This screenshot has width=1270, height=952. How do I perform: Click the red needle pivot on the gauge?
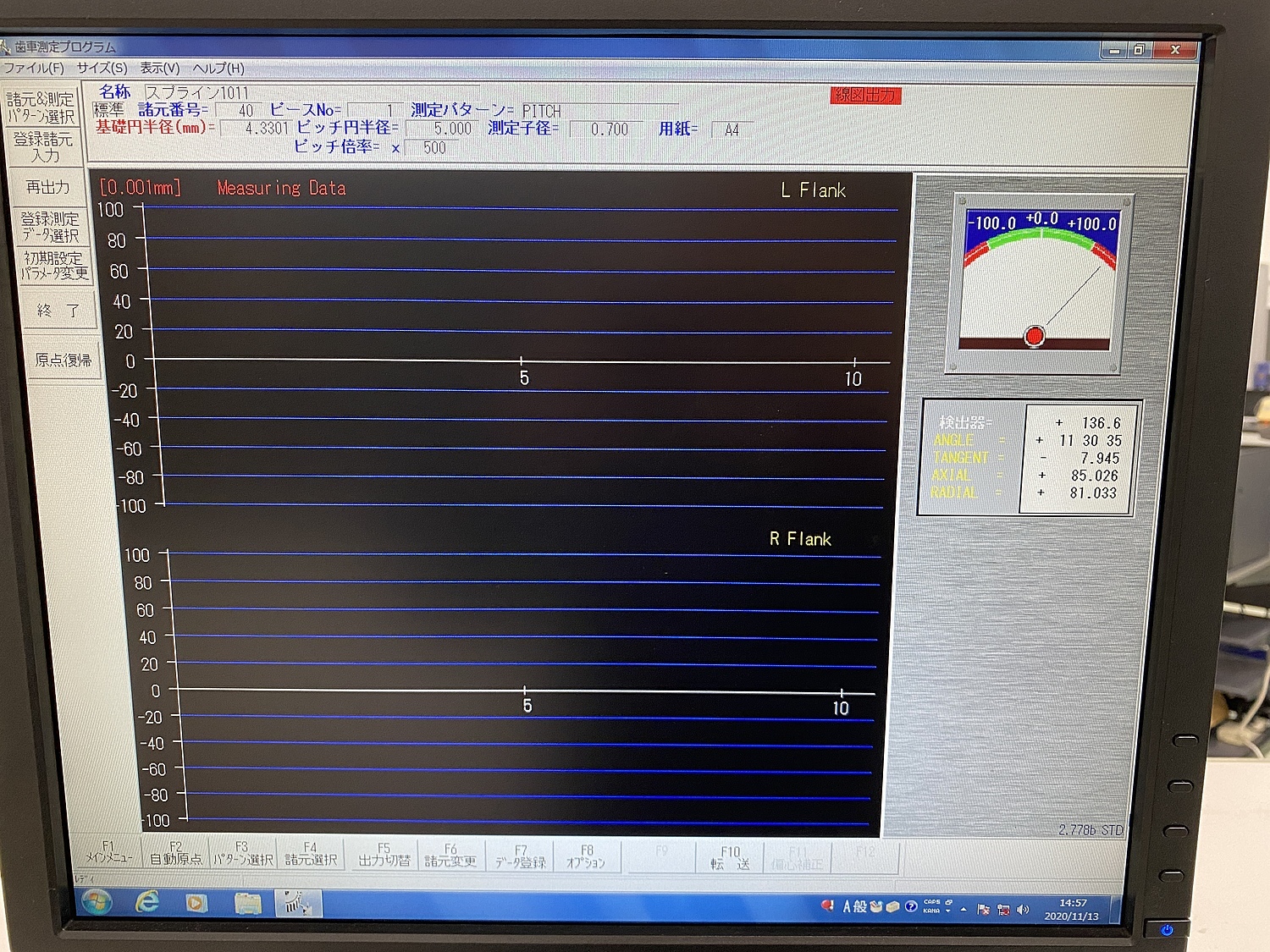(x=1034, y=336)
